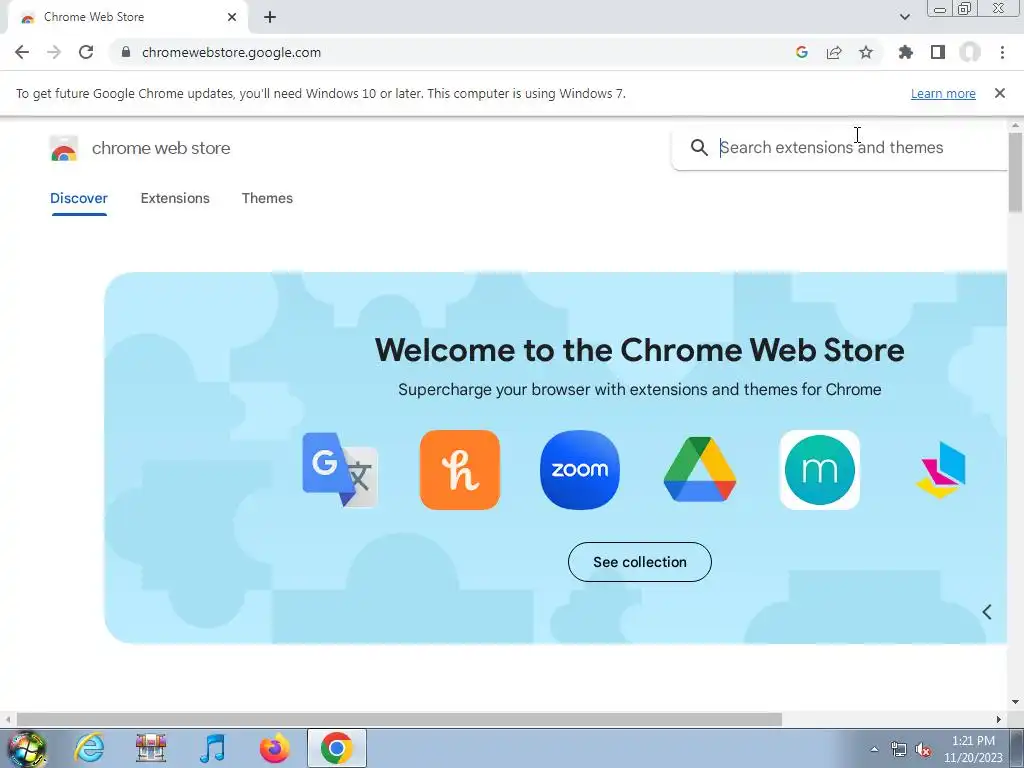The image size is (1024, 768).
Task: Select the Google Drive extension icon
Action: pyautogui.click(x=700, y=470)
